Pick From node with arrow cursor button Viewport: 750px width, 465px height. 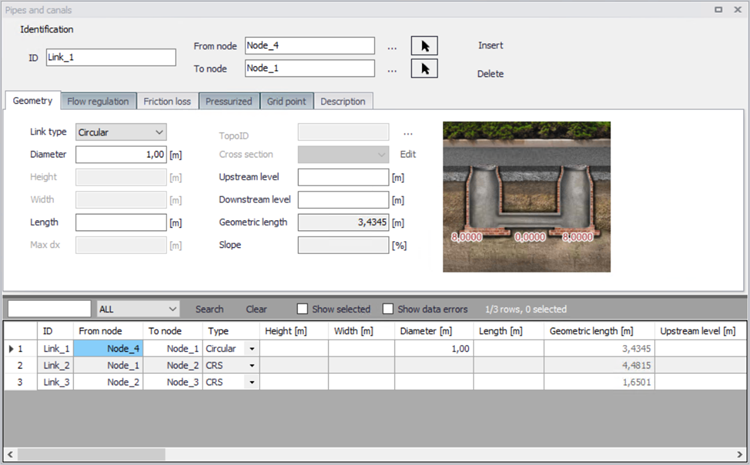pos(424,46)
